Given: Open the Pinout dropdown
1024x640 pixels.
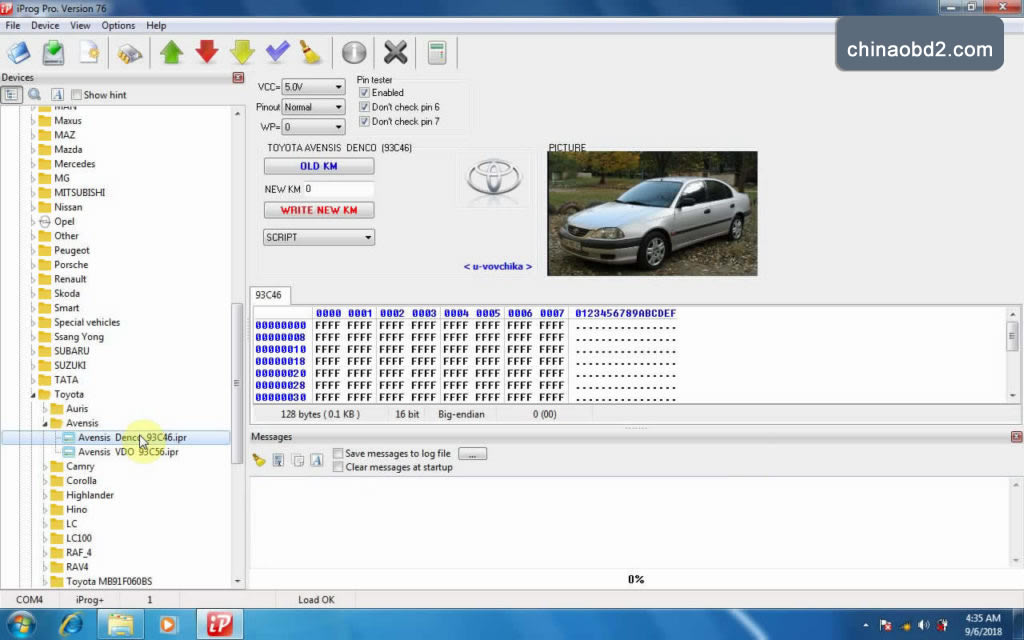Looking at the screenshot, I should coord(313,107).
